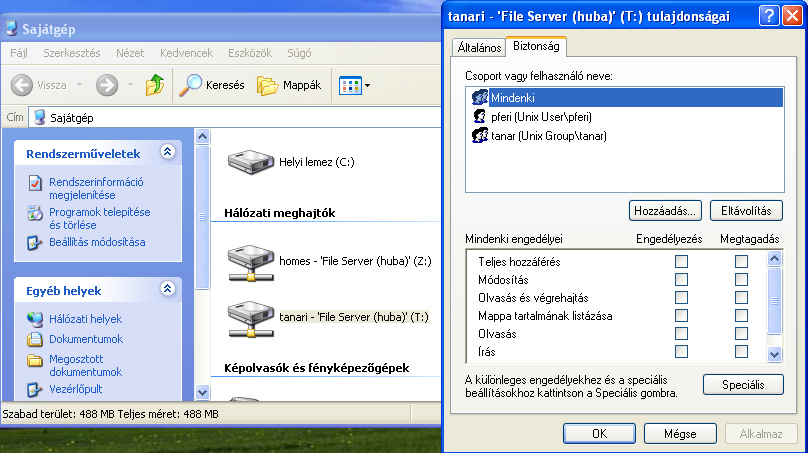Check Megtagadás box for Módosítás

coord(741,280)
